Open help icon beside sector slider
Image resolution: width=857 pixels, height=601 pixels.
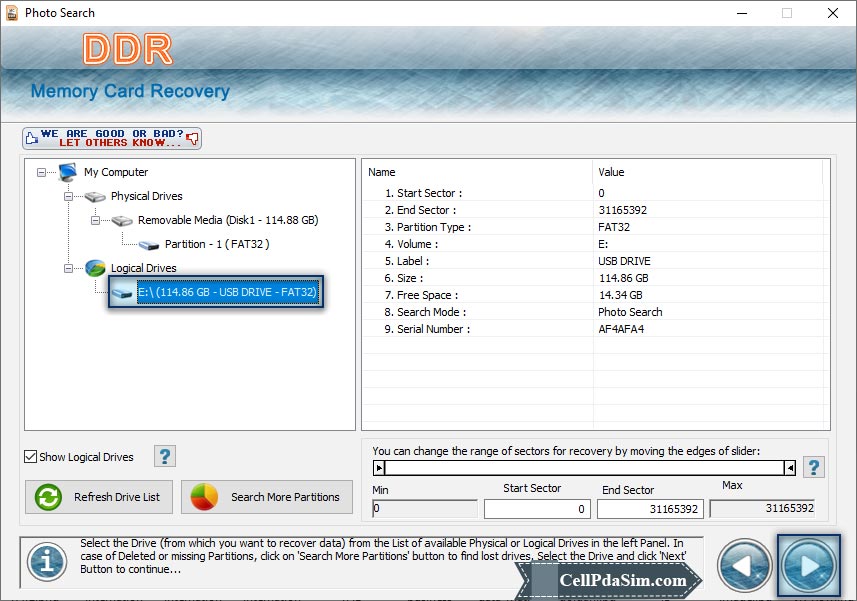tap(813, 467)
